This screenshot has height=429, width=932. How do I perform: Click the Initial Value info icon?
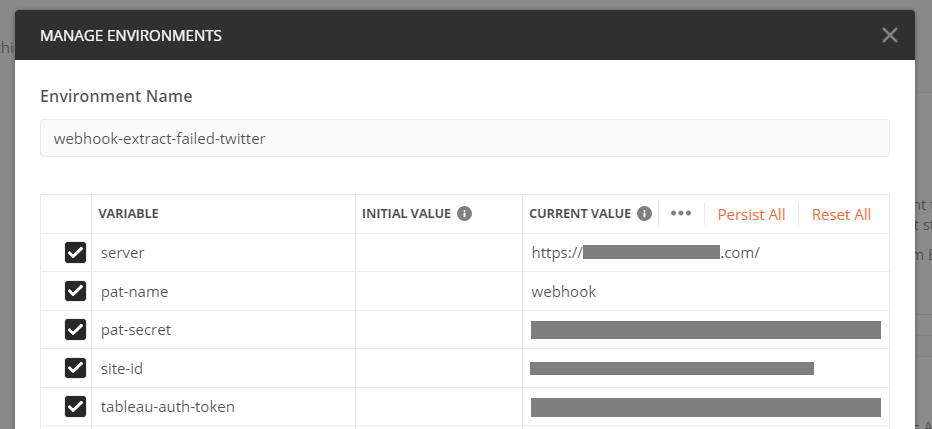[465, 214]
